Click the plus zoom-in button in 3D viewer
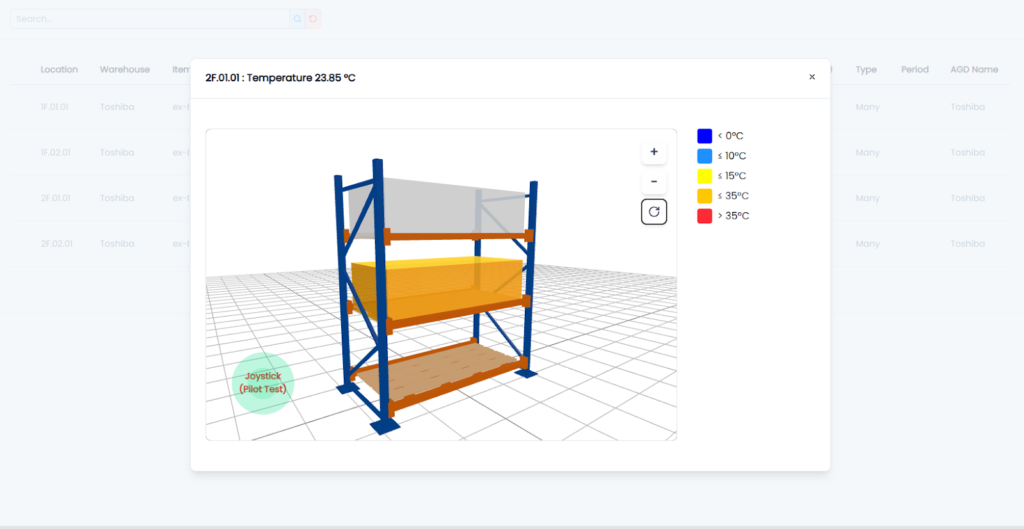Screen dimensions: 1024x529 (653, 152)
